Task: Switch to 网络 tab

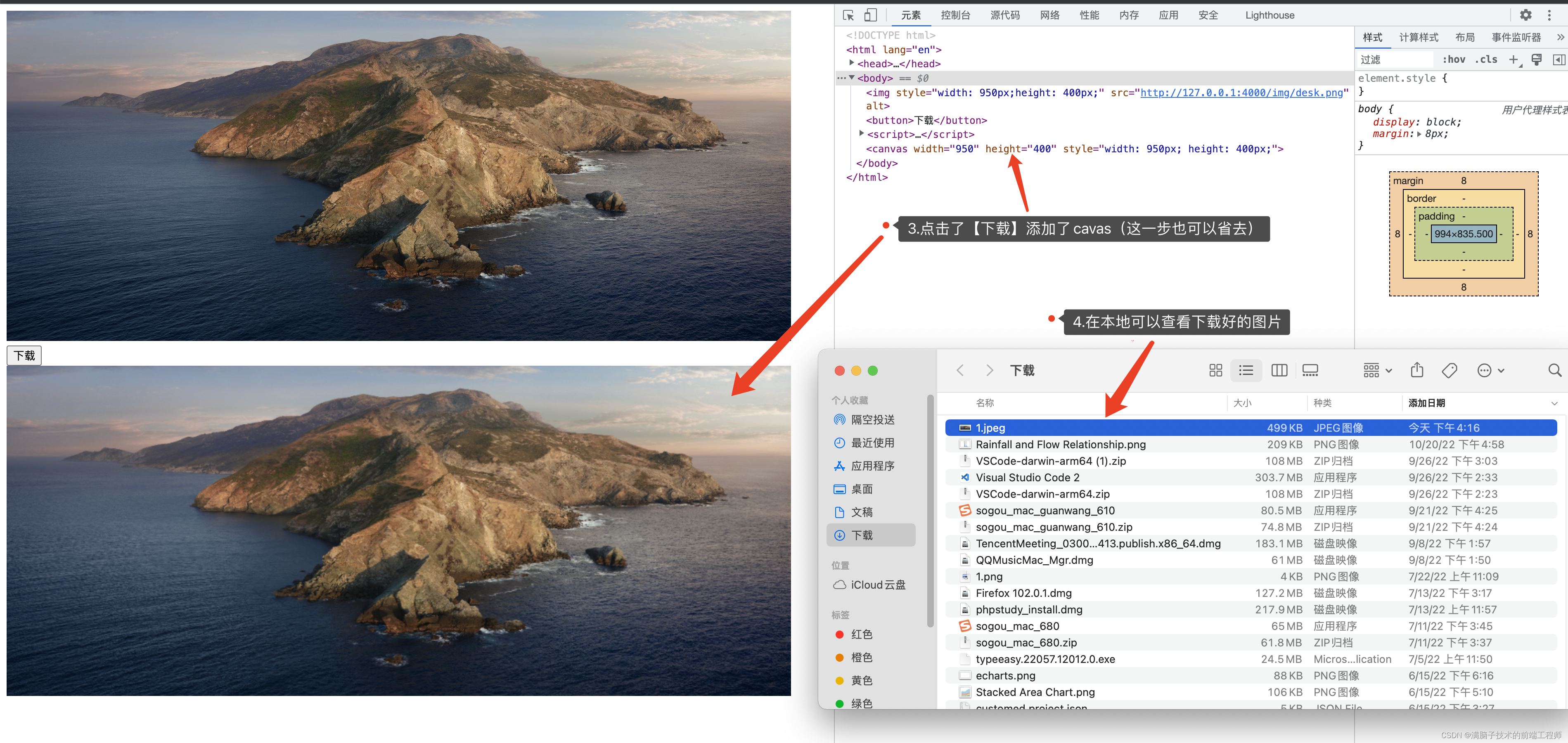Action: click(x=1049, y=15)
